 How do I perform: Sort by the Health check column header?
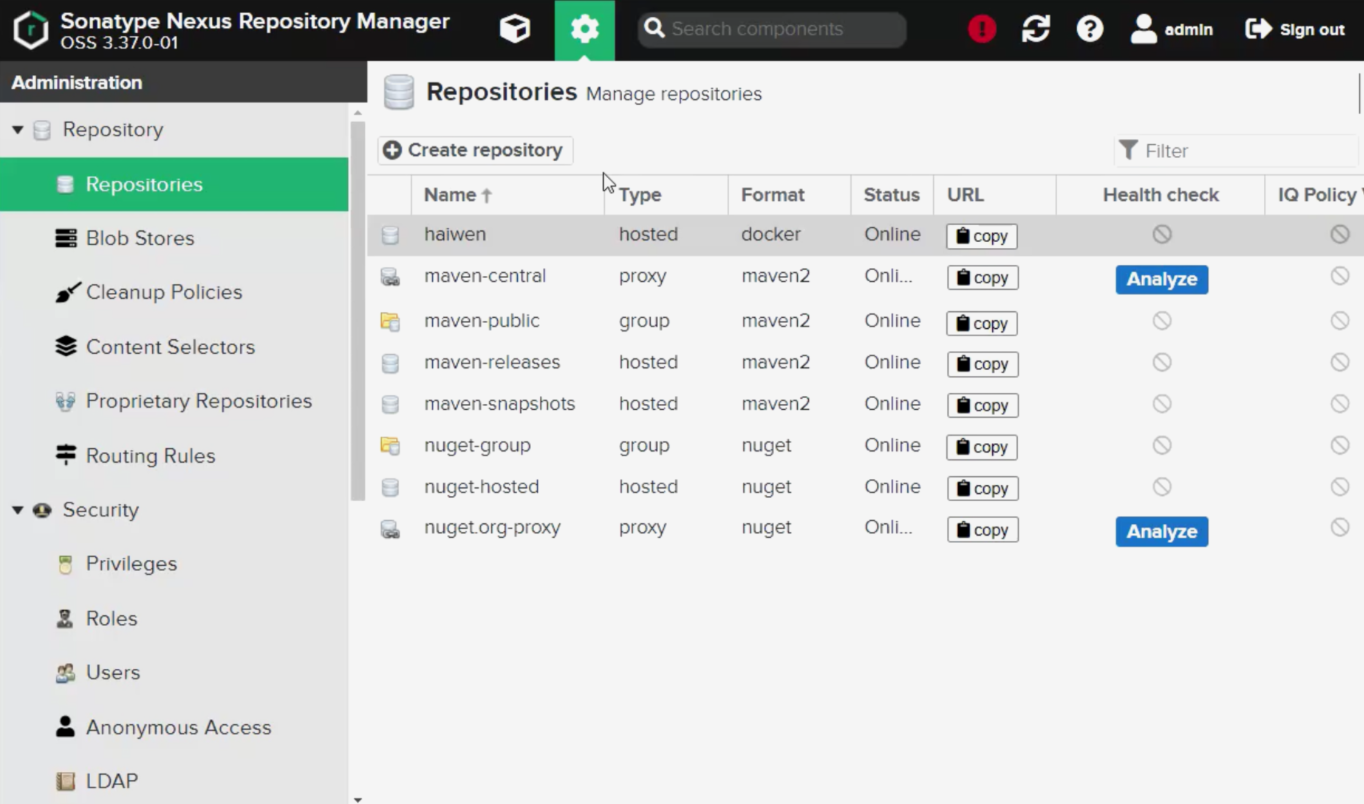(x=1160, y=195)
